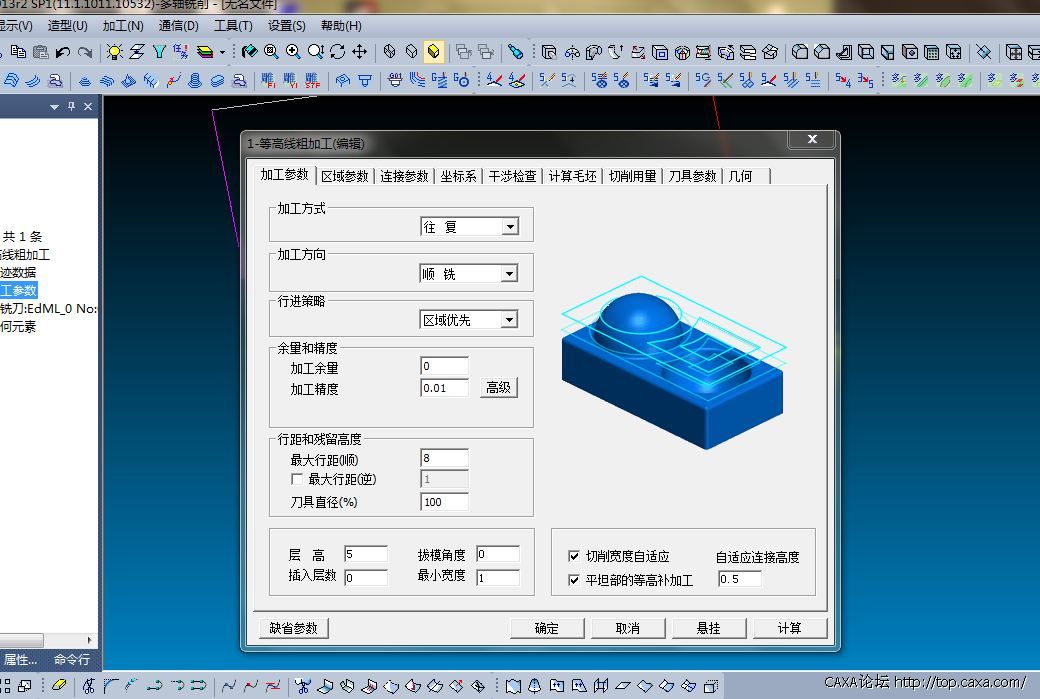Select the highlighted yellow shaded display icon

pyautogui.click(x=434, y=52)
